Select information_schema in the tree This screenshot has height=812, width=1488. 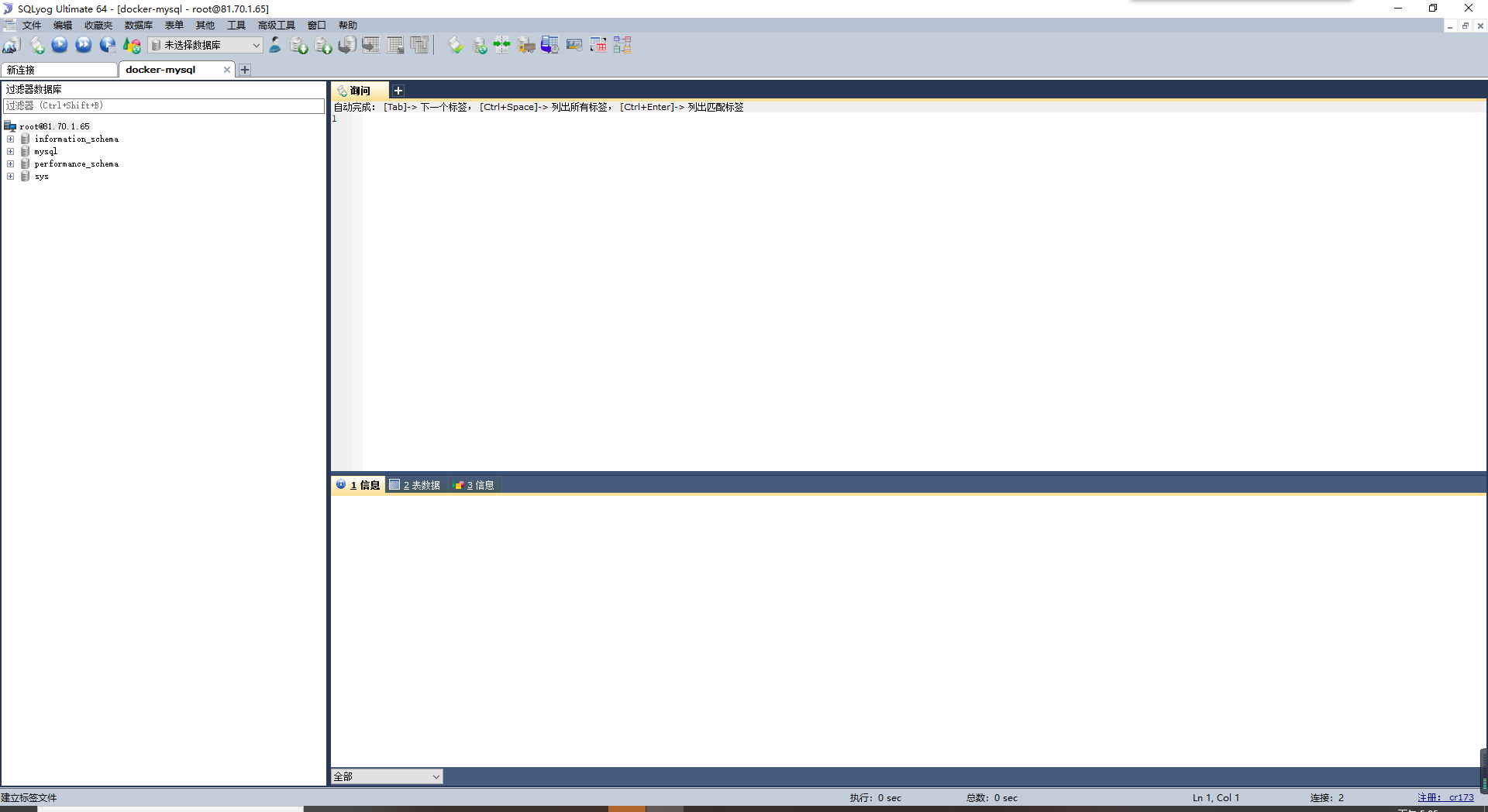(77, 139)
